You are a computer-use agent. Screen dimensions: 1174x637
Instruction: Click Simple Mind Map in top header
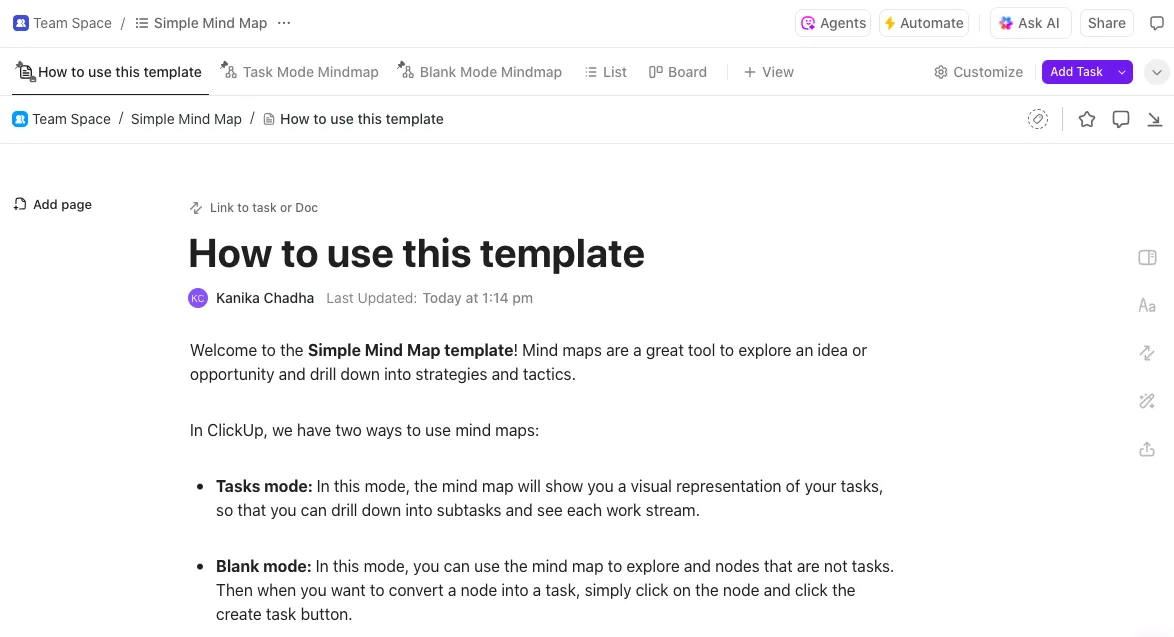coord(210,23)
